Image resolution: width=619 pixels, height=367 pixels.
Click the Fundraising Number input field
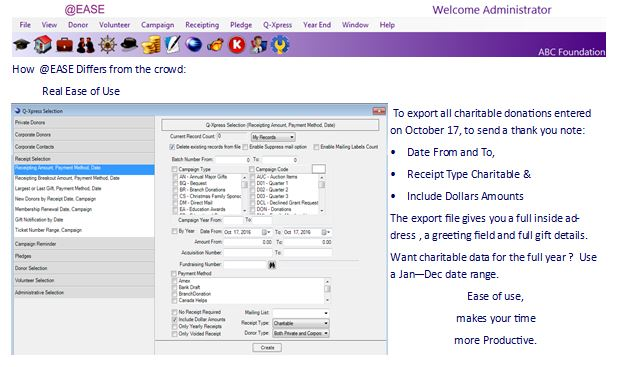pyautogui.click(x=245, y=264)
